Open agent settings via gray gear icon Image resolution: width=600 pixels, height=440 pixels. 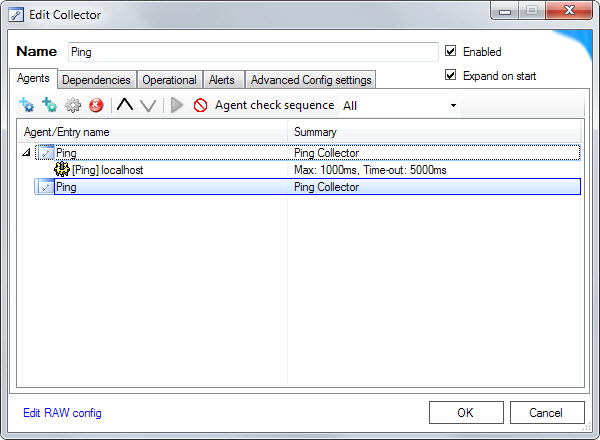click(73, 105)
